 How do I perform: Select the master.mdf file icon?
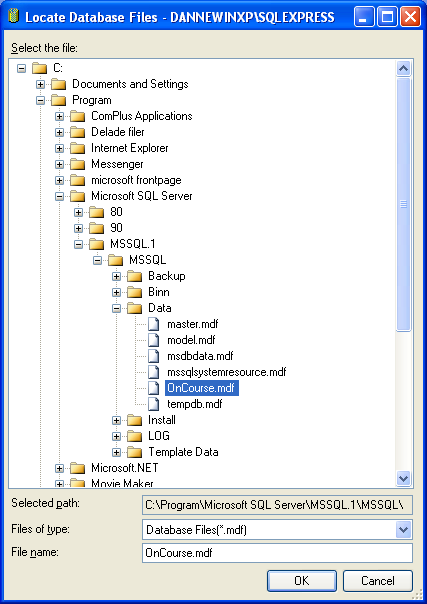coord(154,324)
